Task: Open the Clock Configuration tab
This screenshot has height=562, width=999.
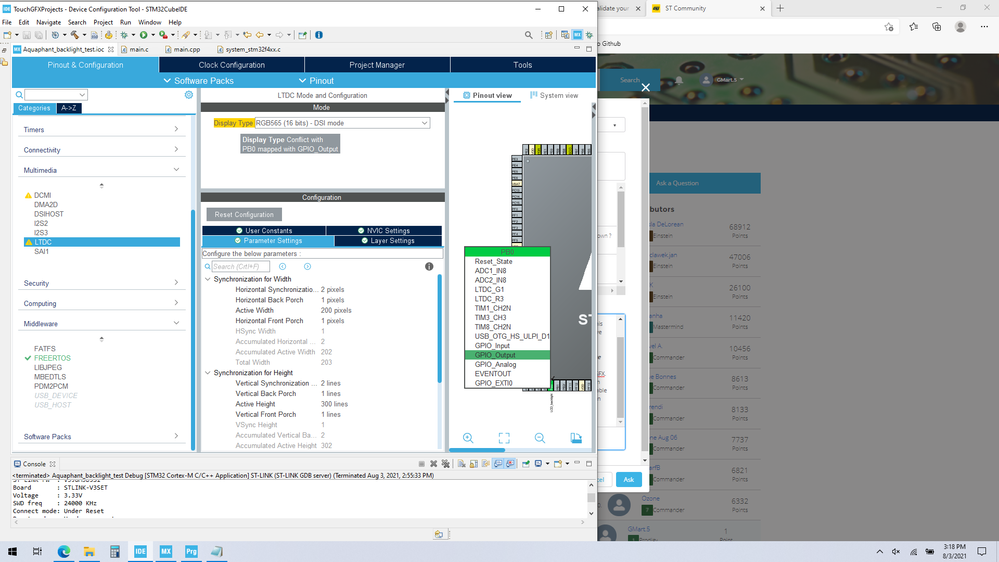Action: 231,65
